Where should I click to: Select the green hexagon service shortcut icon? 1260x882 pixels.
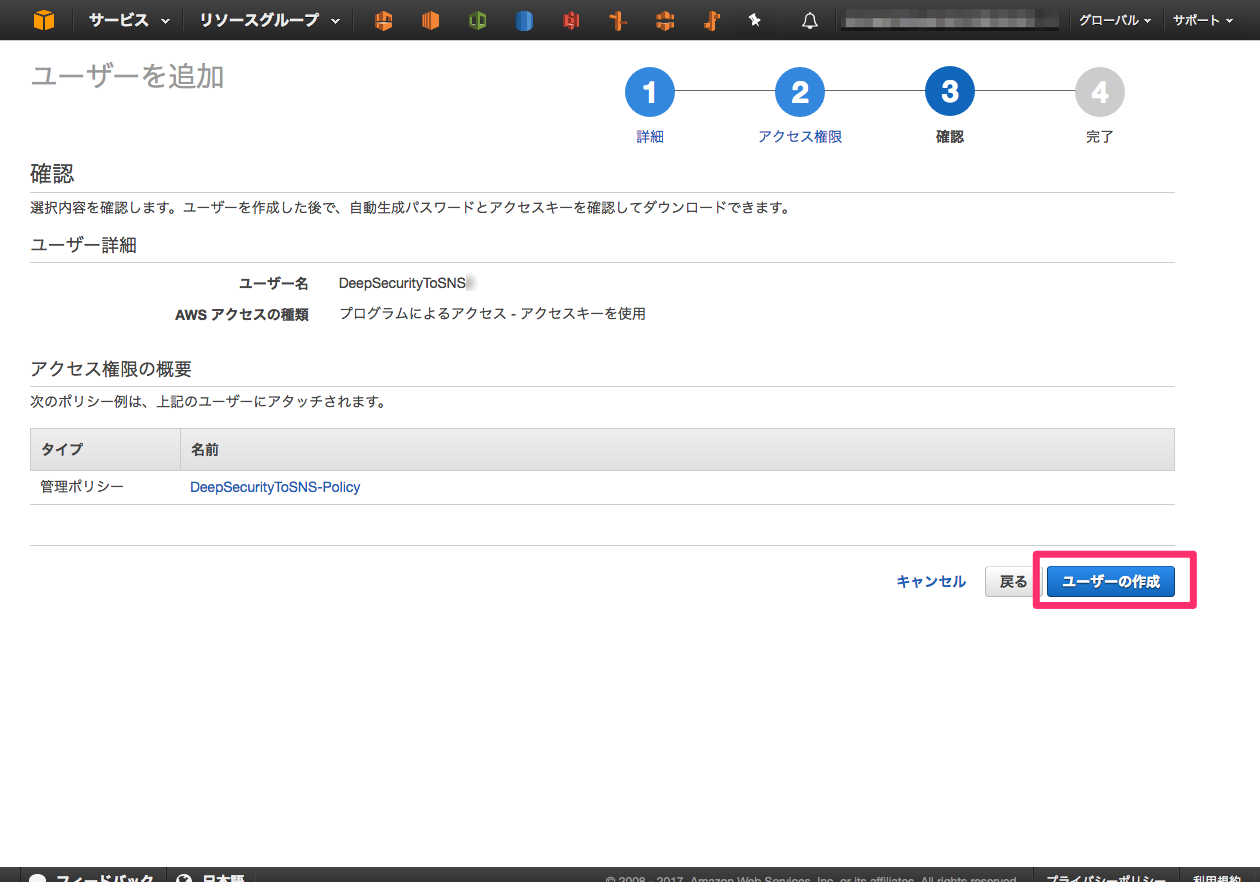click(x=477, y=19)
